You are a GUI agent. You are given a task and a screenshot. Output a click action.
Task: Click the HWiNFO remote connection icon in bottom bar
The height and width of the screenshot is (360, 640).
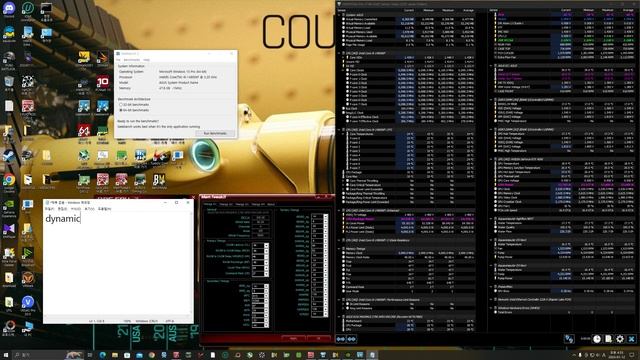tap(569, 339)
